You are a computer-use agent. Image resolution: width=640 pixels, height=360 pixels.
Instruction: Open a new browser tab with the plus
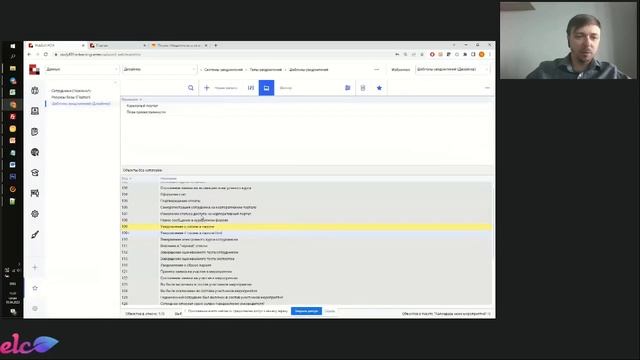coord(216,45)
